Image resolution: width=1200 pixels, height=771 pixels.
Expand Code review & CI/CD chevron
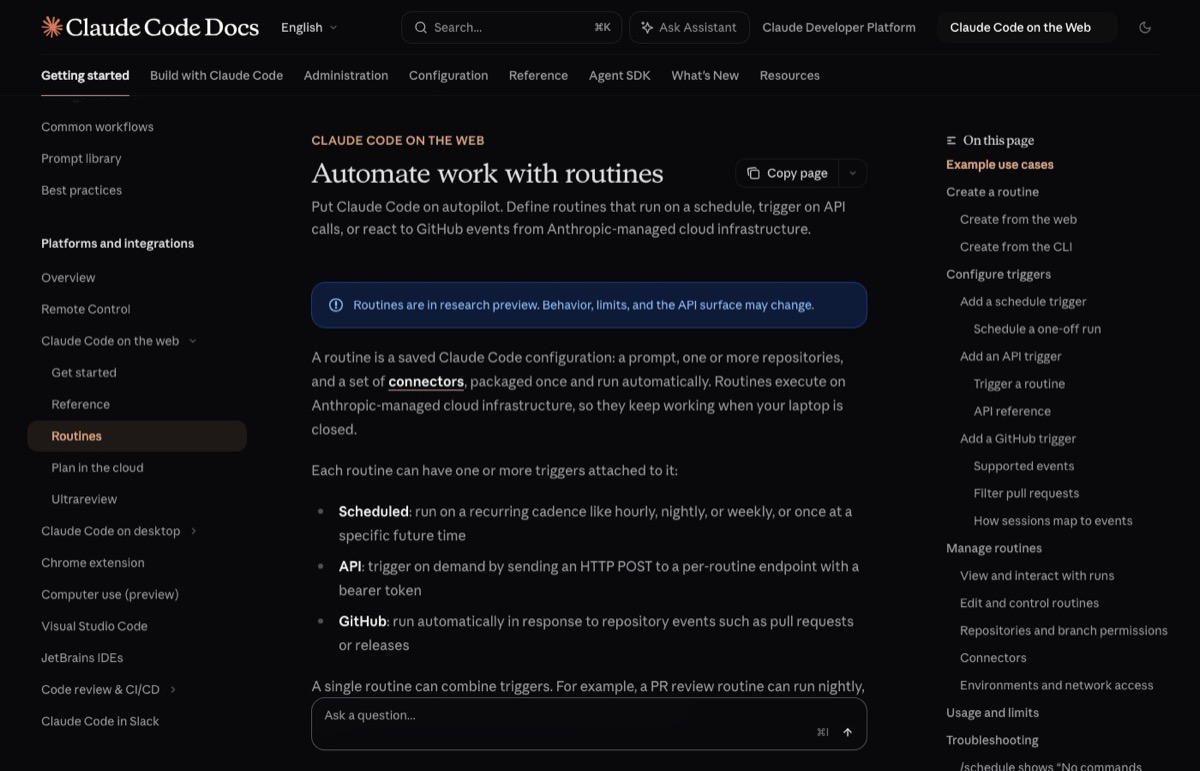pyautogui.click(x=173, y=690)
